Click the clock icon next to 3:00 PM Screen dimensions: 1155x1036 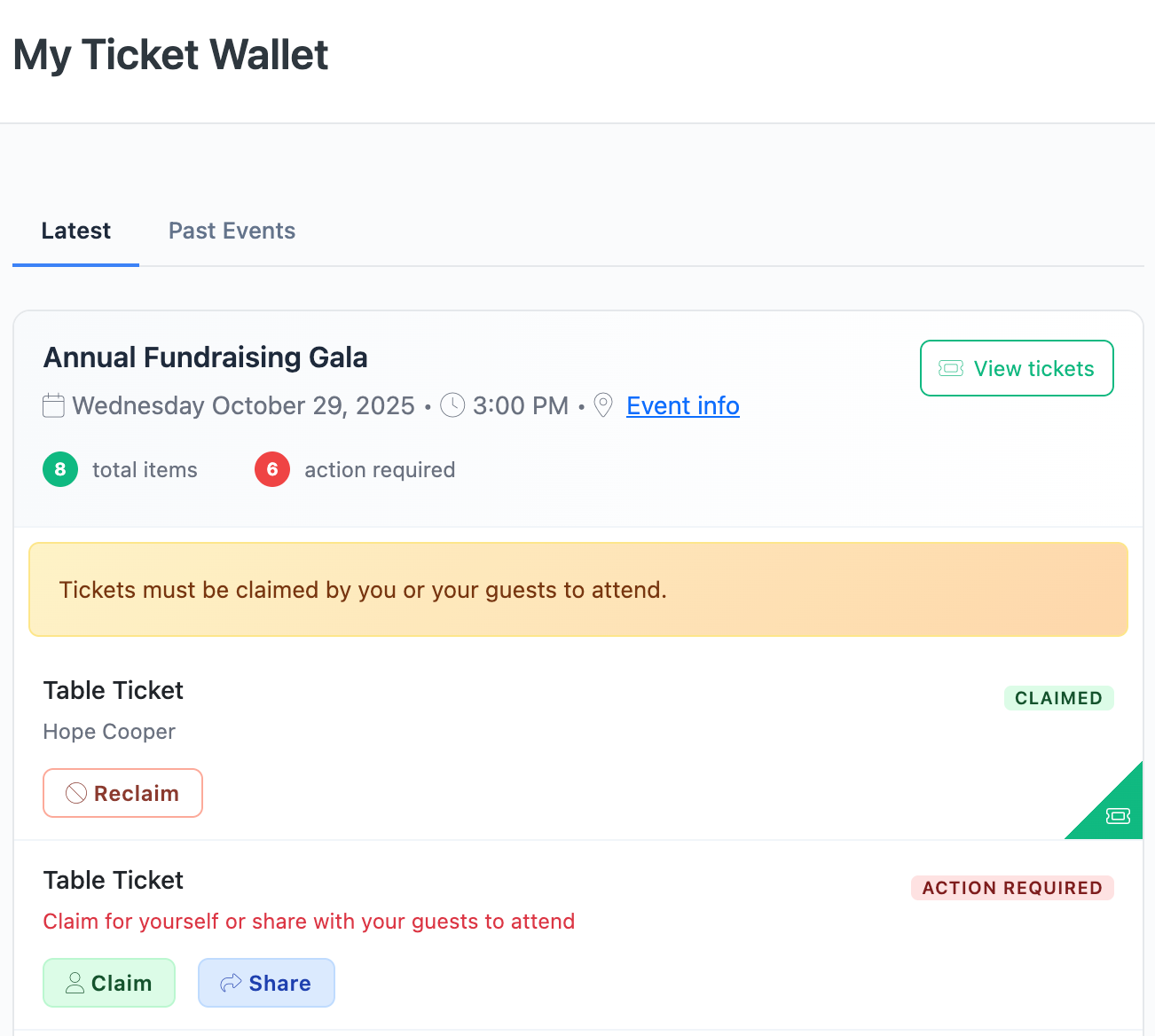pos(452,405)
